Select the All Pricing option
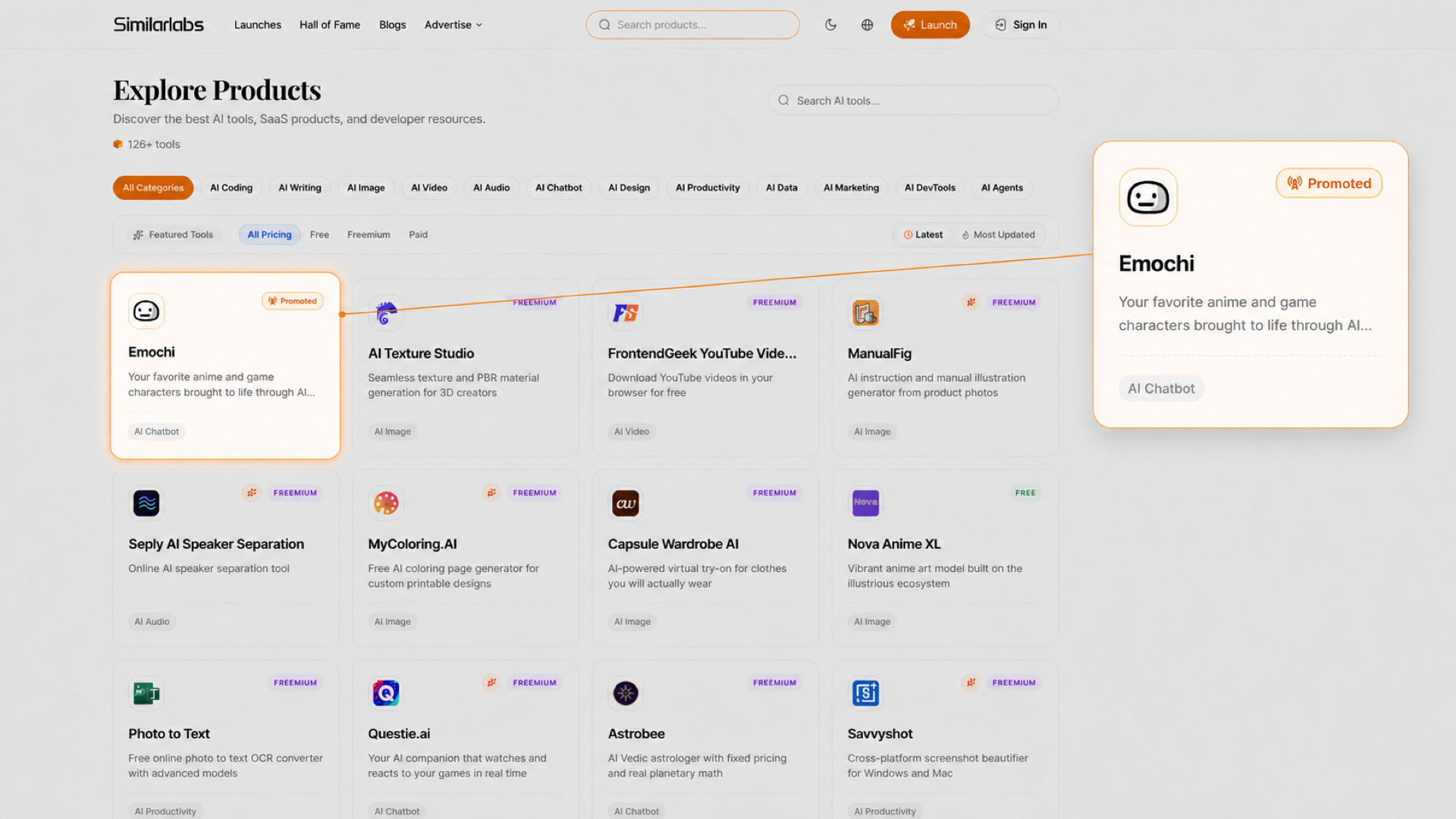 click(269, 235)
